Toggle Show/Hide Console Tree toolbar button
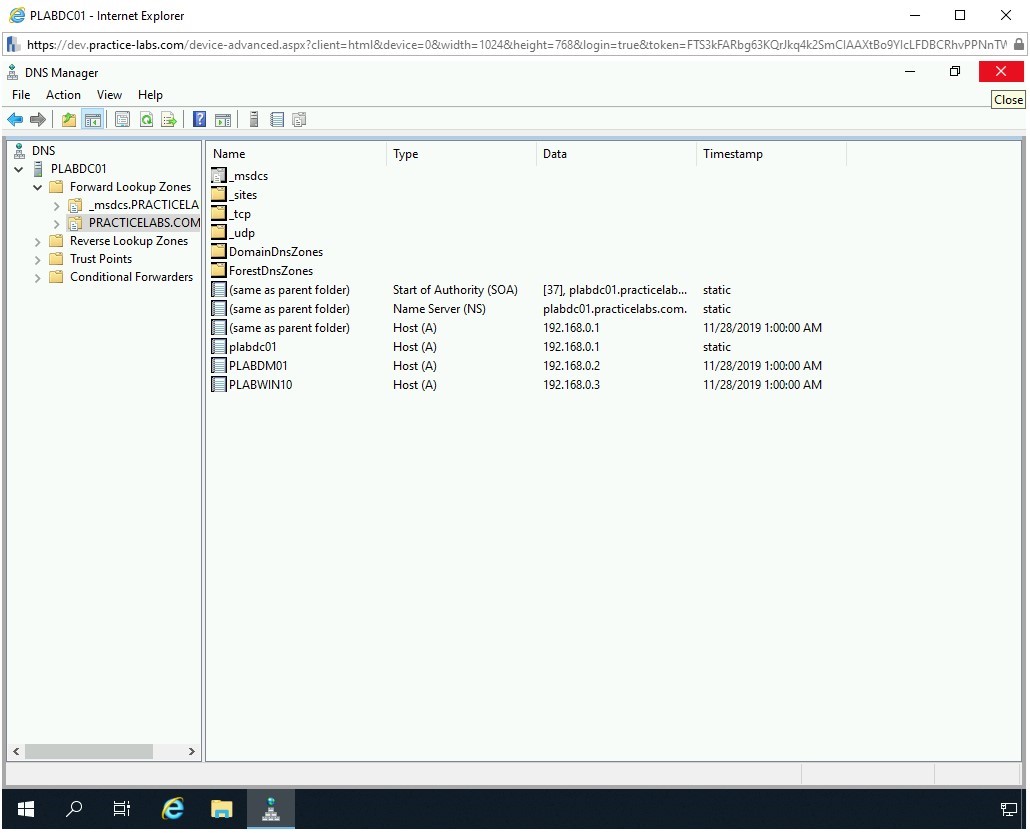The height and width of the screenshot is (833, 1030). click(92, 120)
